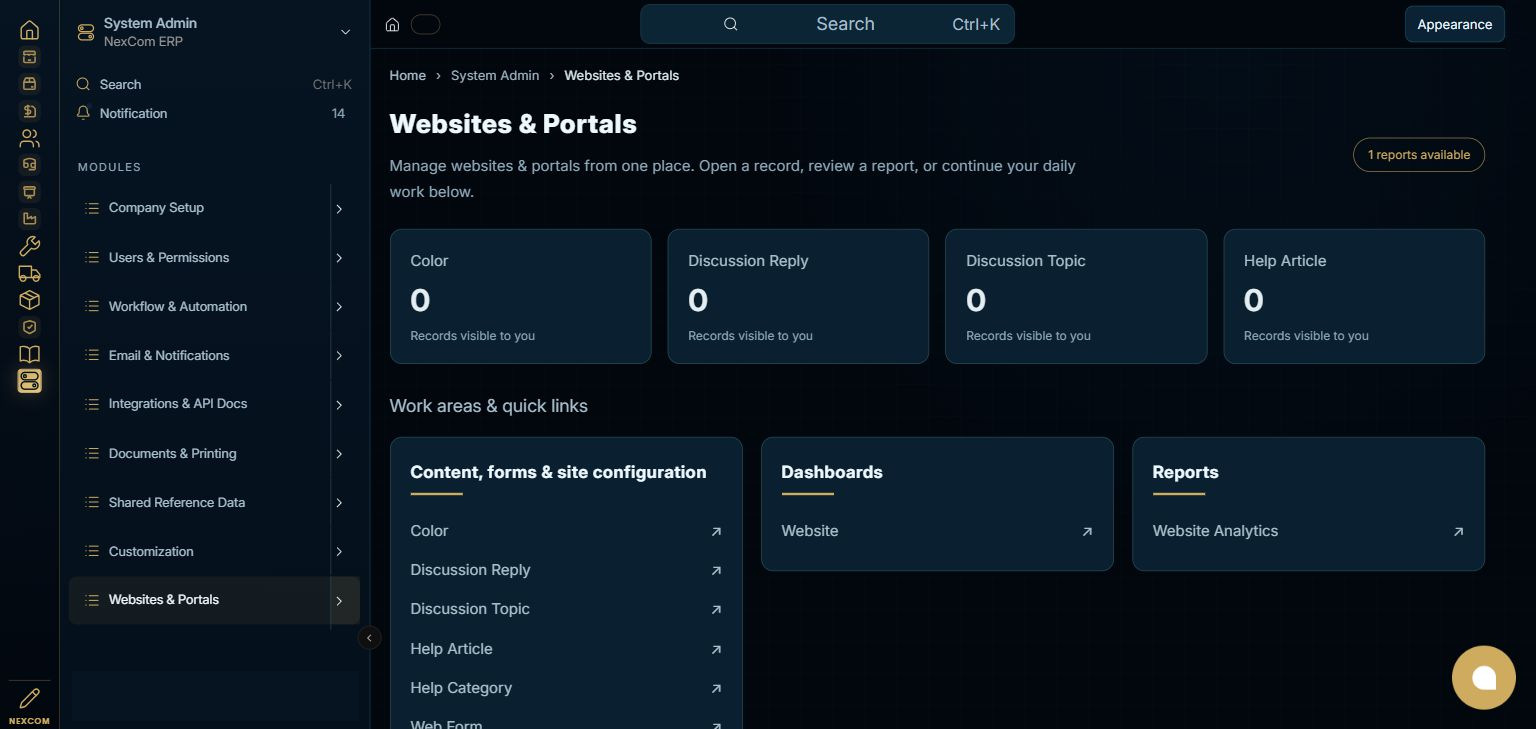The height and width of the screenshot is (729, 1536).
Task: Click the home icon in the top bar
Action: [x=393, y=25]
